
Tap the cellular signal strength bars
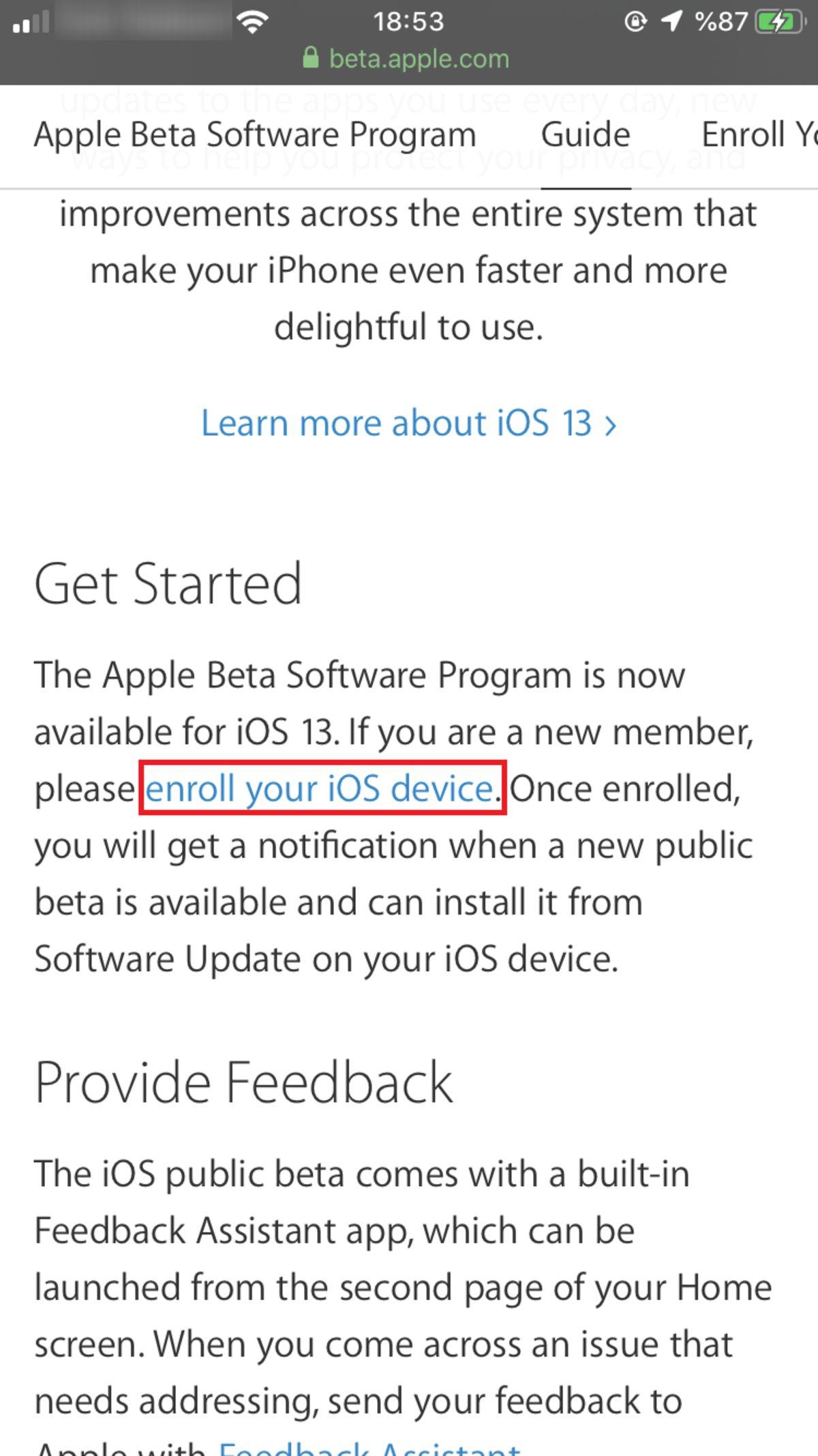[x=31, y=20]
